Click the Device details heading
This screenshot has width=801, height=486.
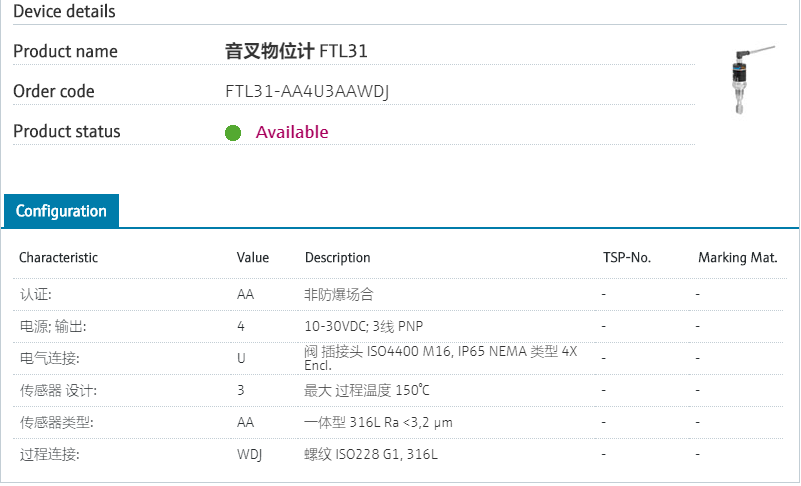(x=64, y=12)
